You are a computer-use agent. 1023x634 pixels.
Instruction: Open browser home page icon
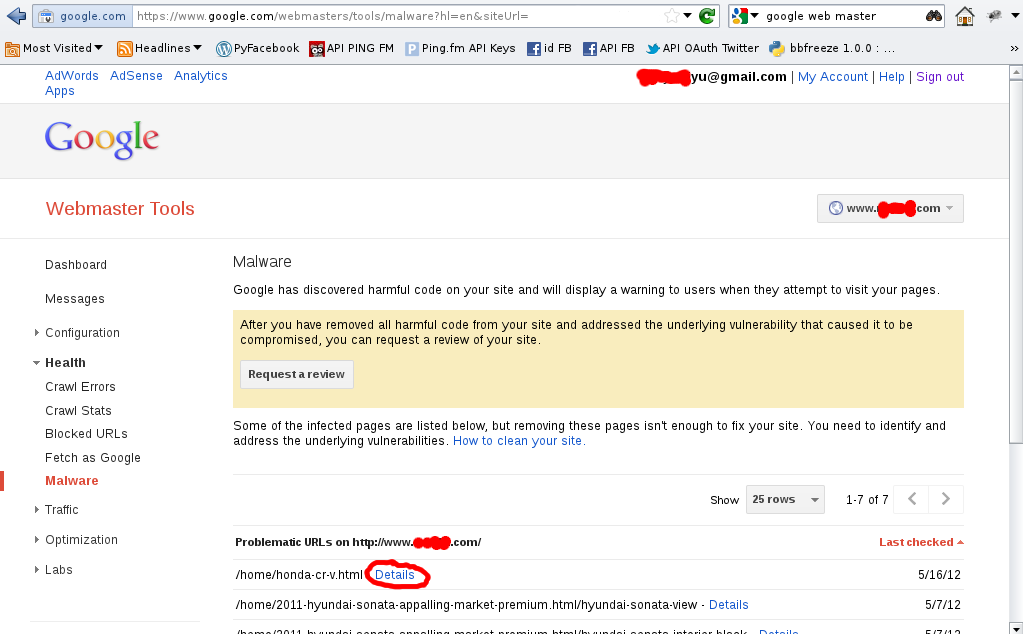coord(964,16)
